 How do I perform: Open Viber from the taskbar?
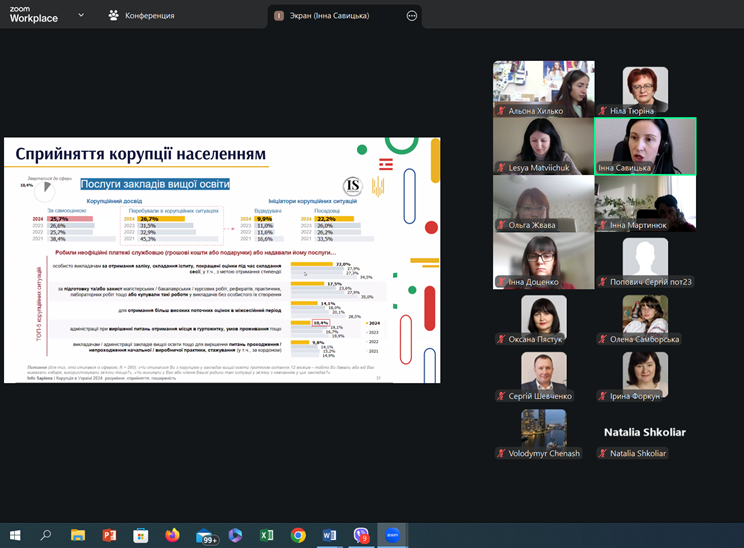[x=362, y=535]
